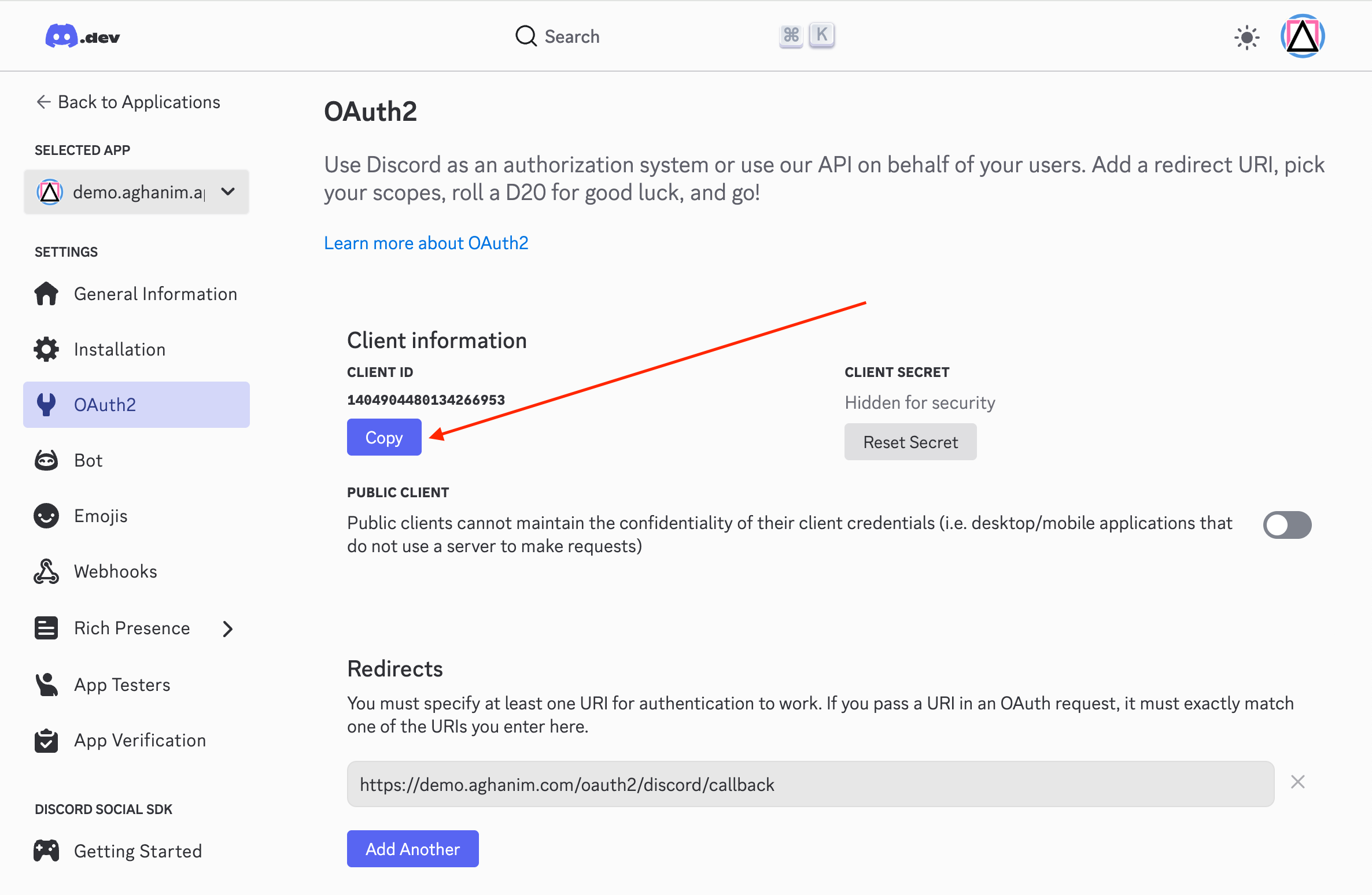The image size is (1372, 895).
Task: Open the Learn more about OAuth2 link
Action: coord(426,243)
